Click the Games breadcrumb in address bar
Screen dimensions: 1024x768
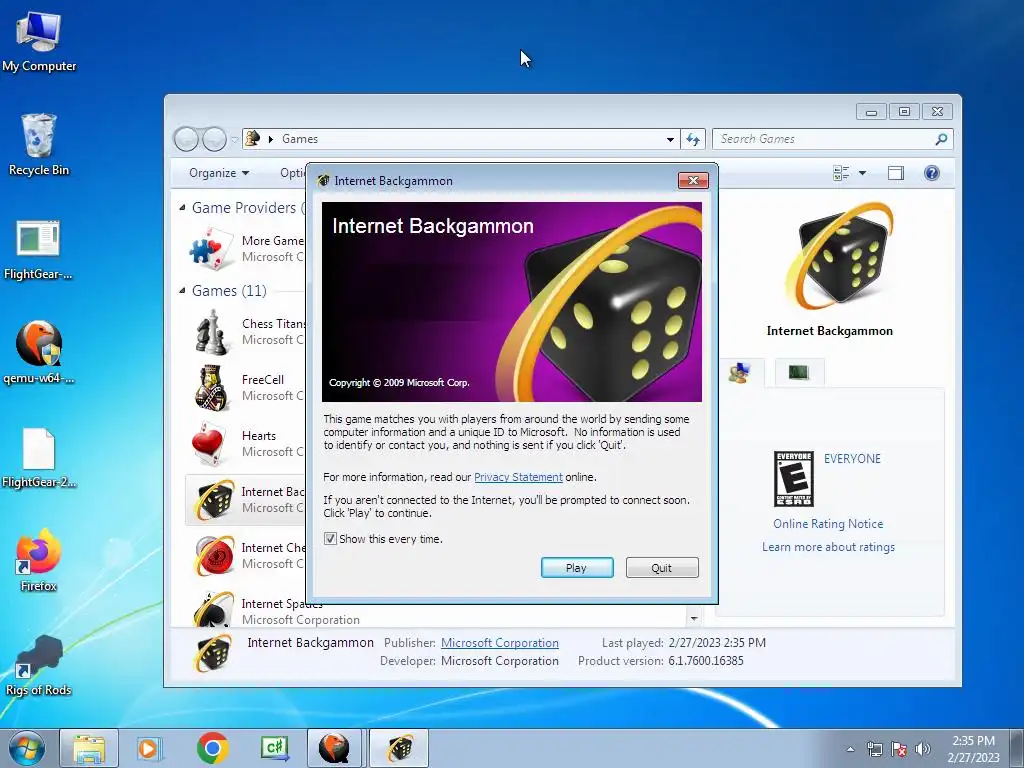point(300,139)
